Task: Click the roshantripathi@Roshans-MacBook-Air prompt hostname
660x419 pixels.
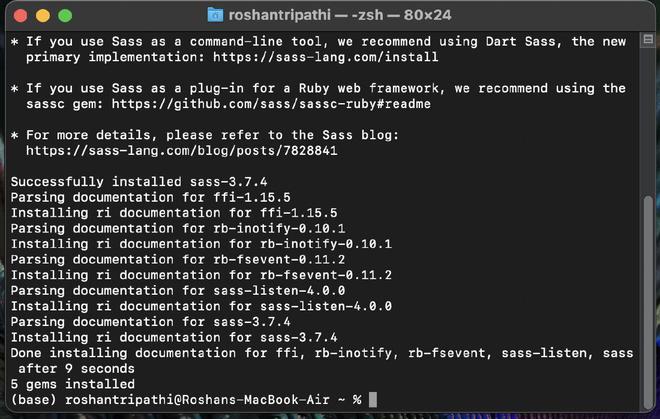Action: pos(201,399)
